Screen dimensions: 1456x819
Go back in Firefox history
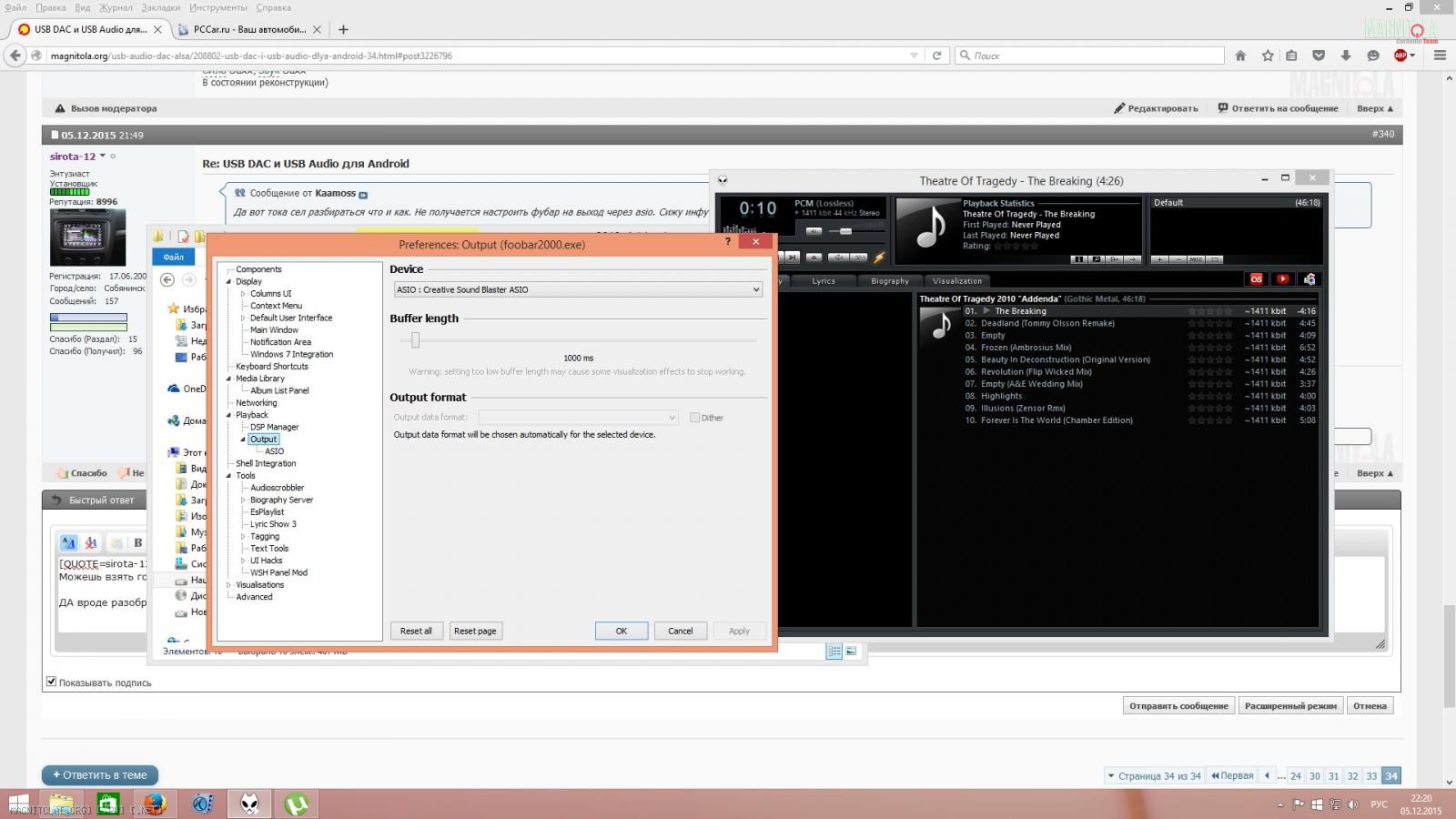[15, 56]
